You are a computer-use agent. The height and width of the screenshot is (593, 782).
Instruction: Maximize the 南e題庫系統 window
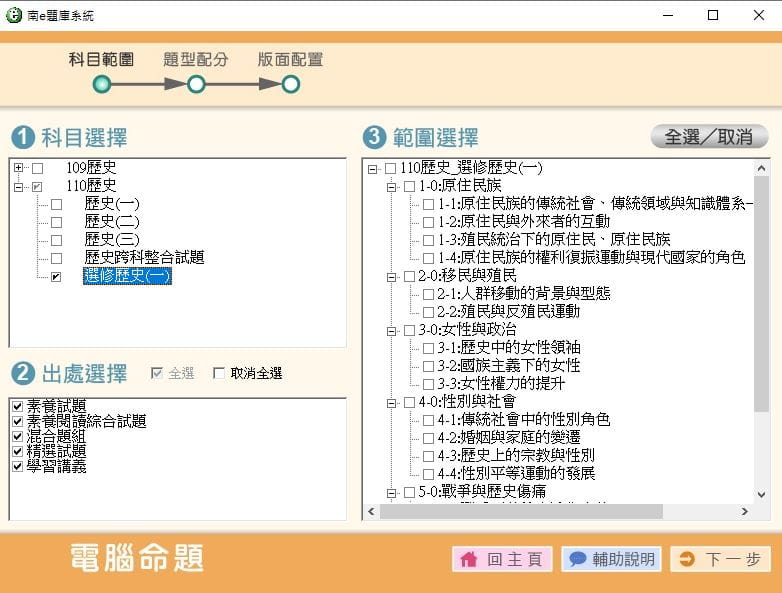[713, 15]
